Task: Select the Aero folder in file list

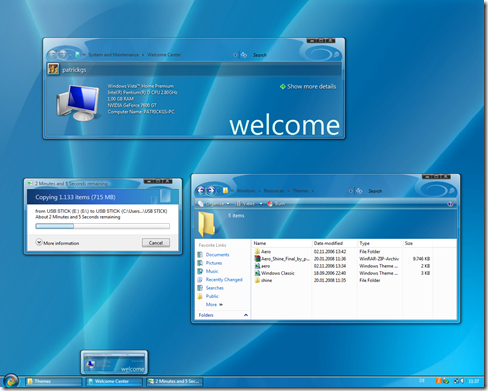Action: [262, 251]
